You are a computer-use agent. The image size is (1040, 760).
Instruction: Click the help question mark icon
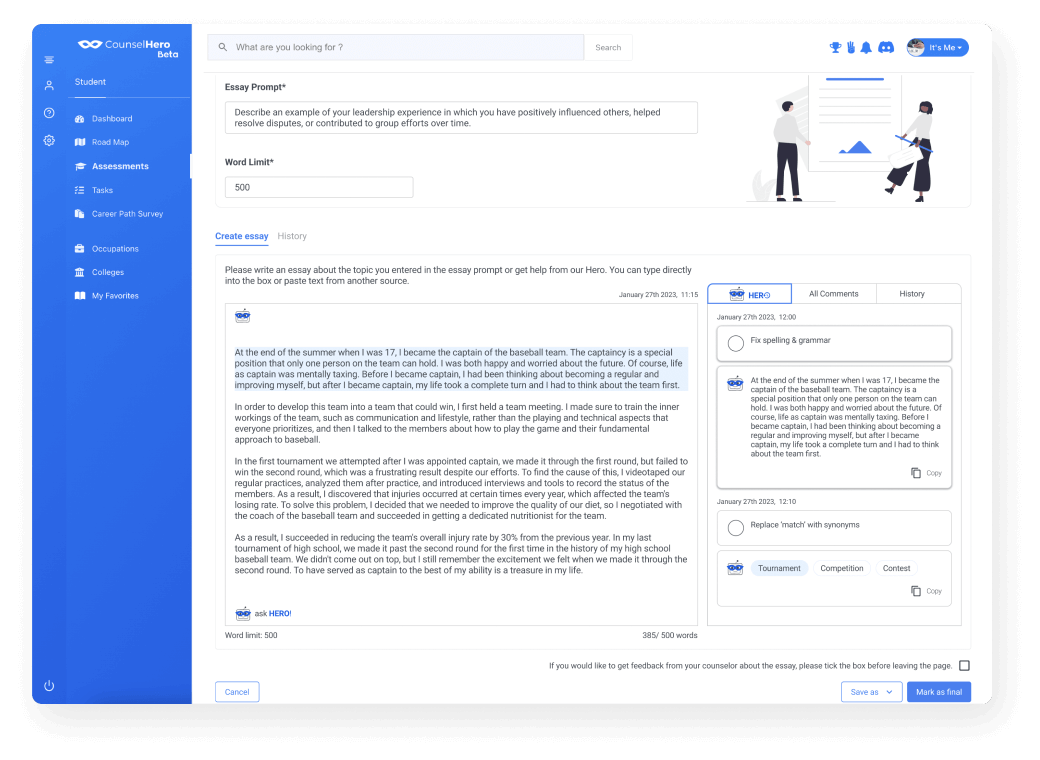[49, 113]
